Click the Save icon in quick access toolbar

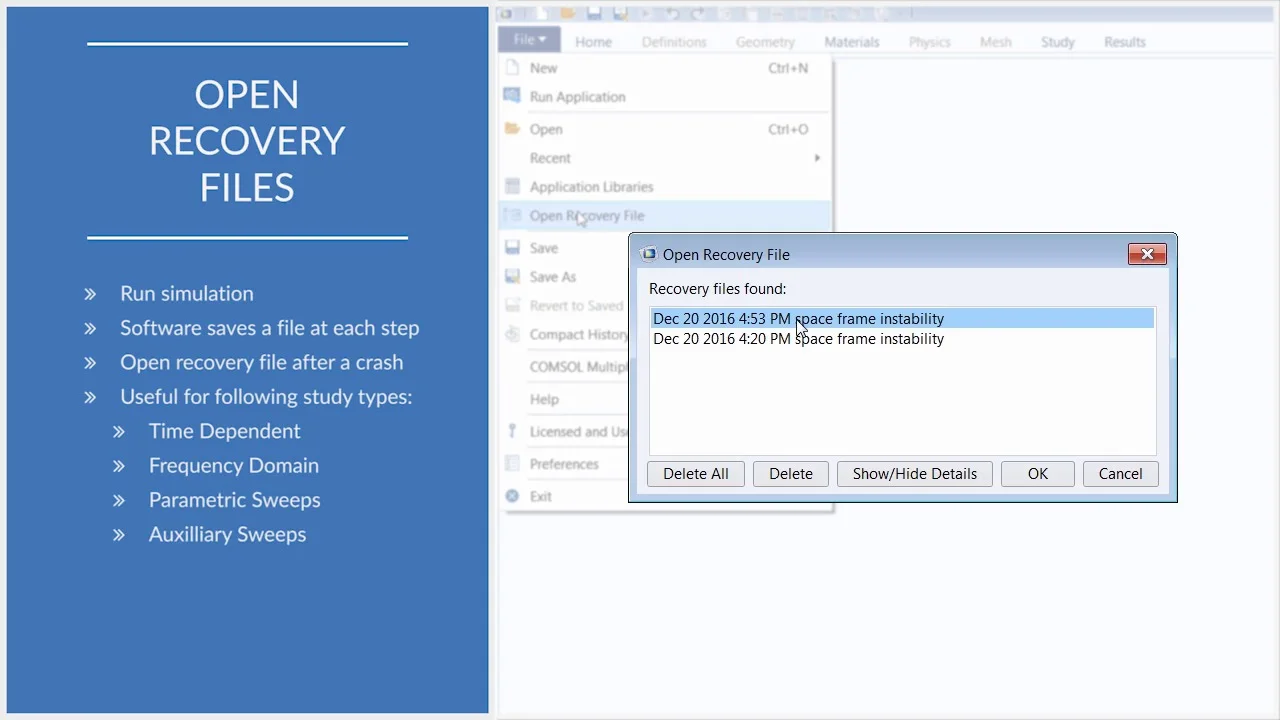coord(594,14)
